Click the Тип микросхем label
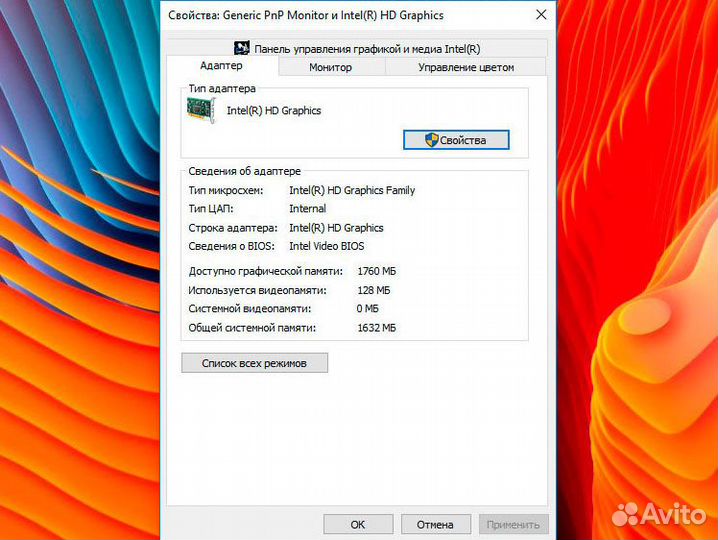 (x=226, y=190)
